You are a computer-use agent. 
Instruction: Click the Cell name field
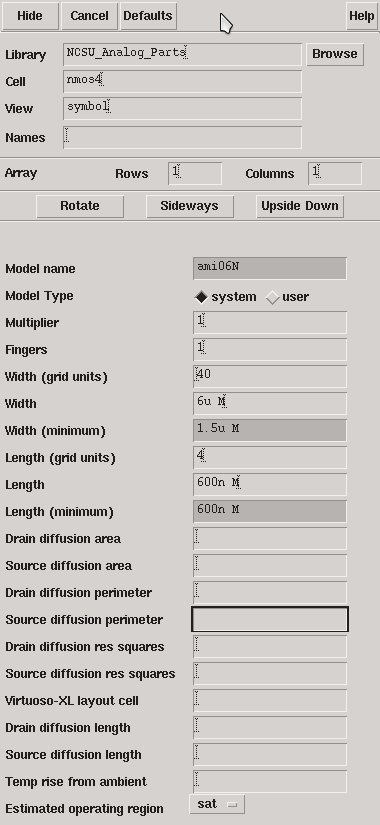182,82
